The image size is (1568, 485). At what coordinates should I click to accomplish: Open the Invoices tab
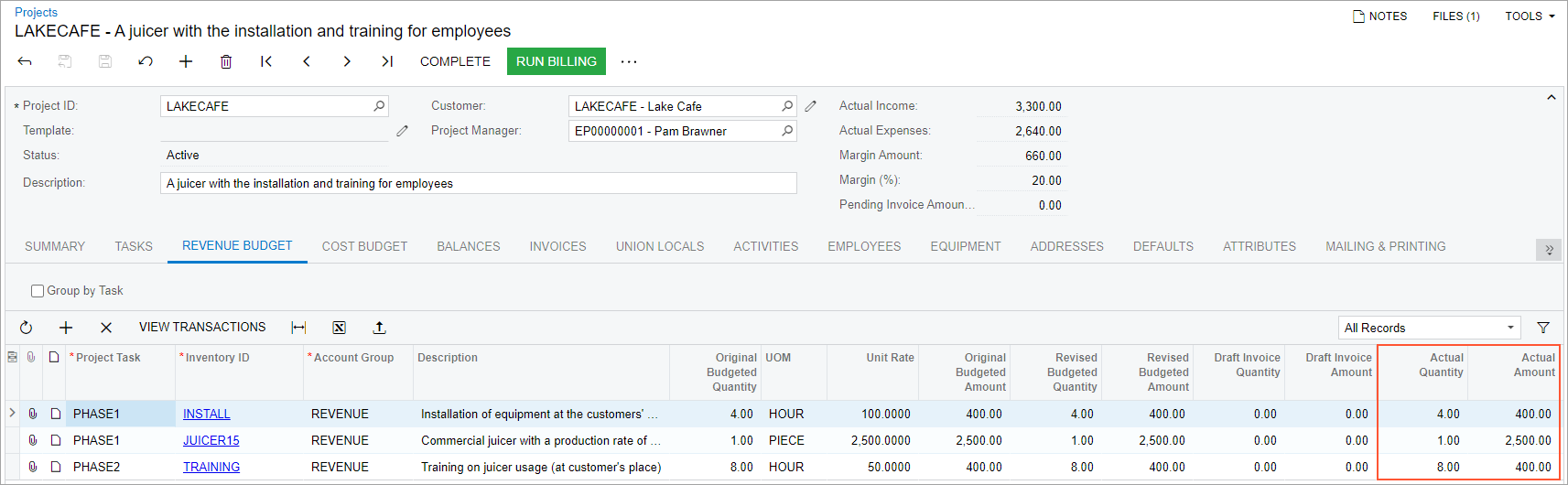click(557, 246)
